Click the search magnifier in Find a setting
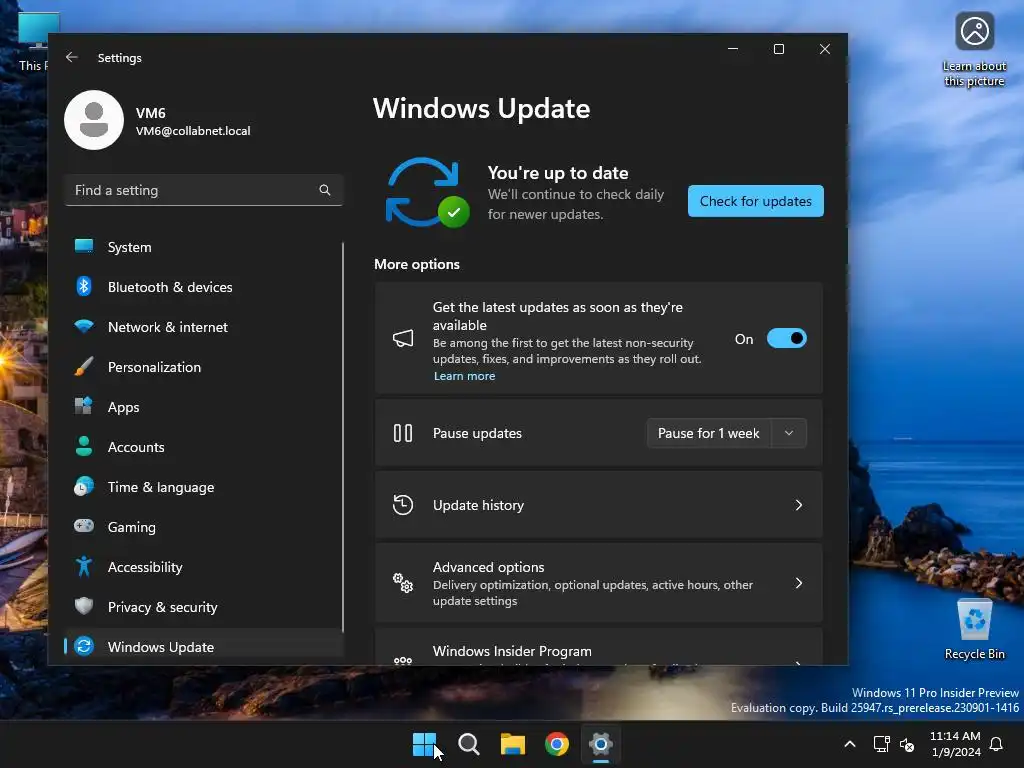 pyautogui.click(x=325, y=190)
